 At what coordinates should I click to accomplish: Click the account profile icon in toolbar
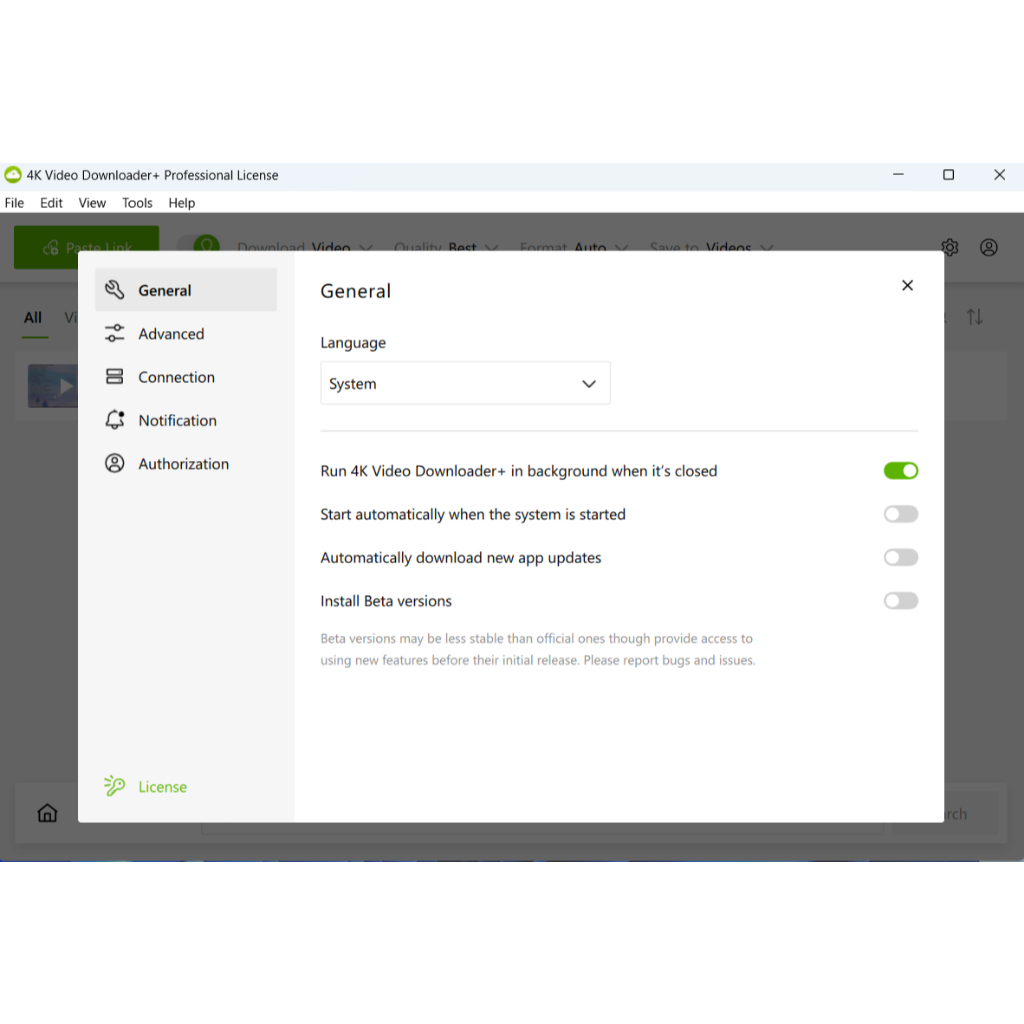pos(989,248)
